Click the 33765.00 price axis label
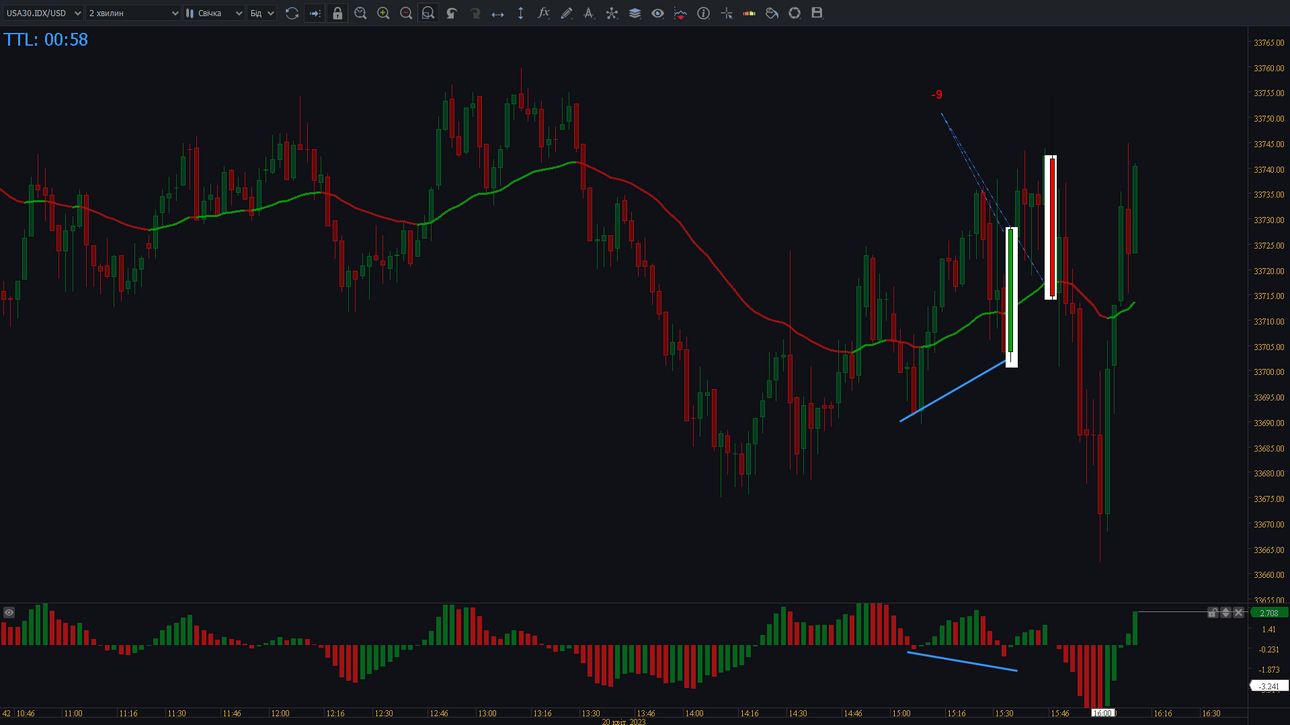Image resolution: width=1290 pixels, height=725 pixels. pos(1269,43)
